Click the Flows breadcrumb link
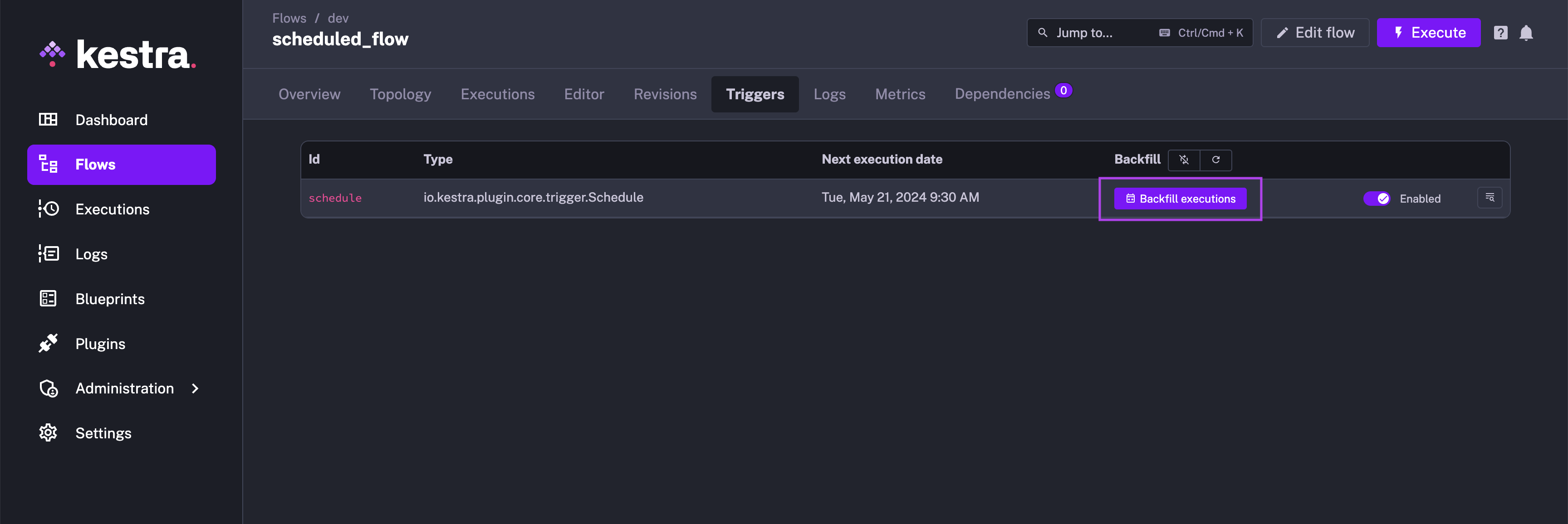Image resolution: width=1568 pixels, height=524 pixels. tap(289, 18)
